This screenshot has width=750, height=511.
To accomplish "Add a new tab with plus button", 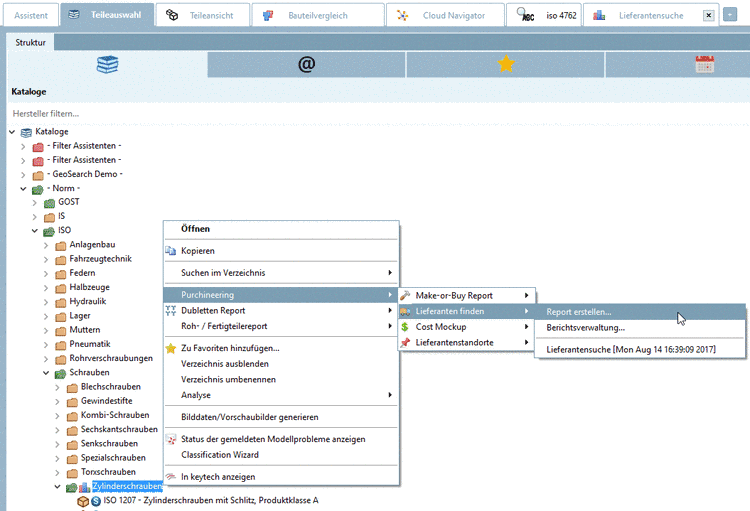I will pos(729,15).
